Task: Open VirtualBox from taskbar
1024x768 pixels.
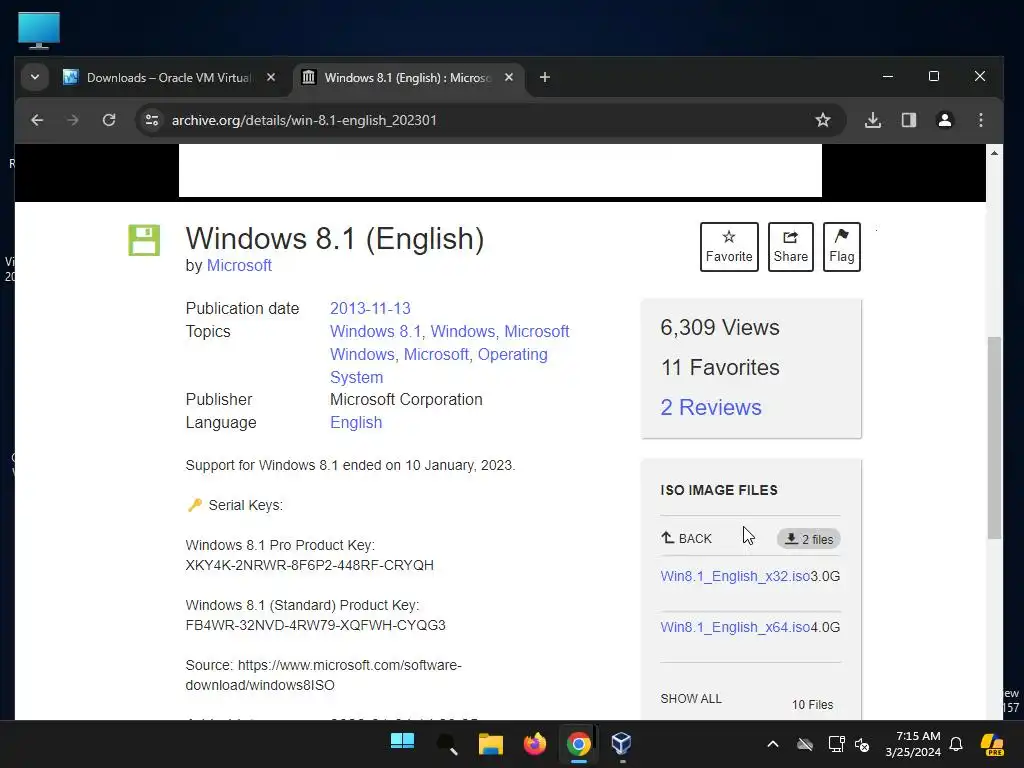Action: pos(622,743)
